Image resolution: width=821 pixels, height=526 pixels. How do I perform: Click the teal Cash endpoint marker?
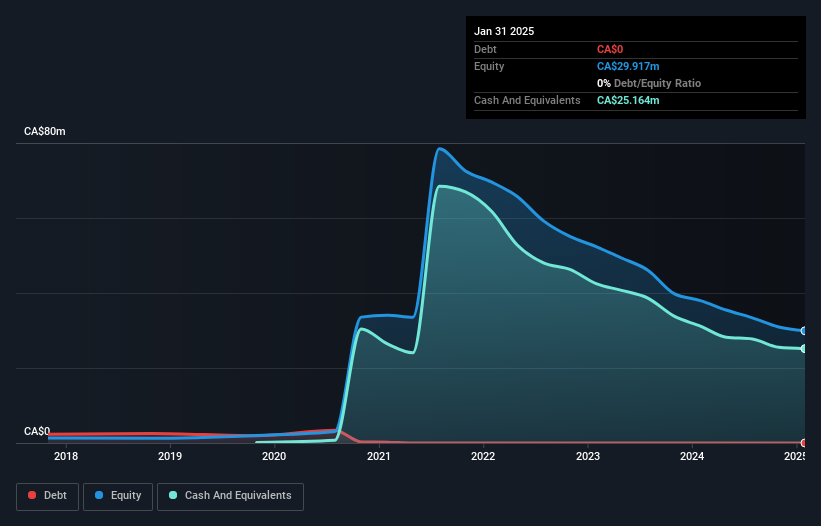point(804,349)
